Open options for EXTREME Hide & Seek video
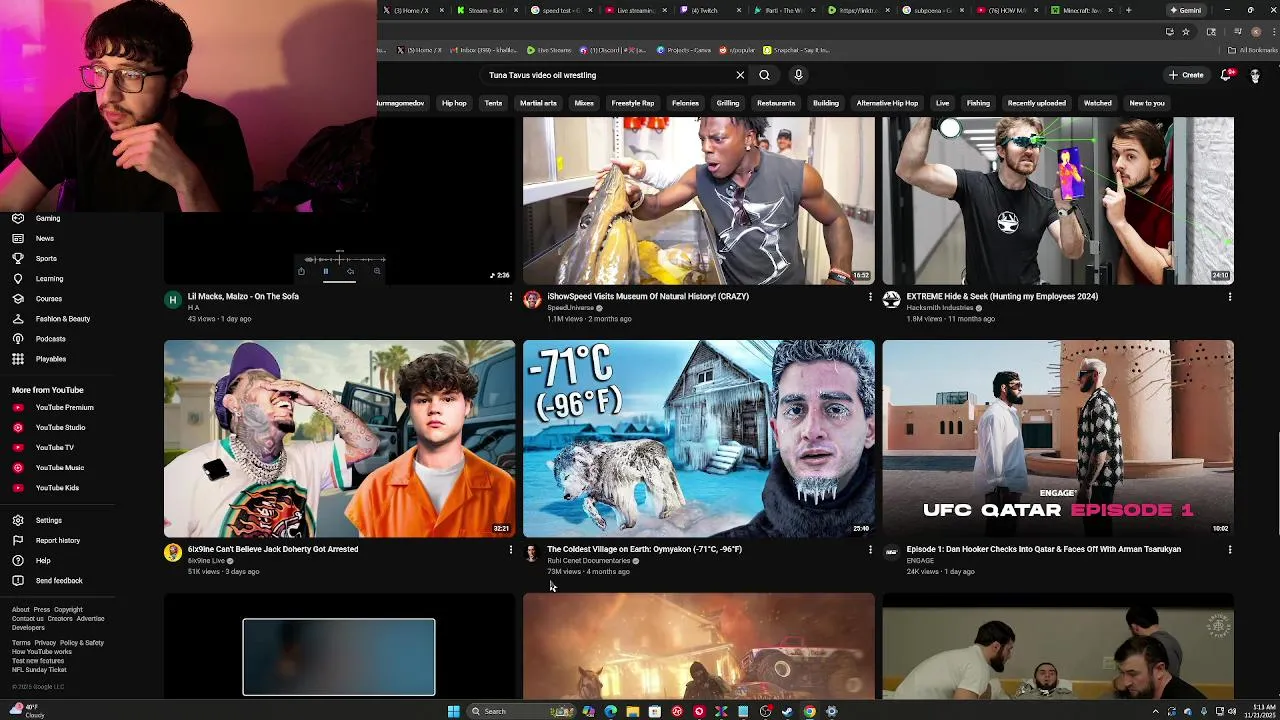Screen dimensions: 1280x720 point(1229,297)
